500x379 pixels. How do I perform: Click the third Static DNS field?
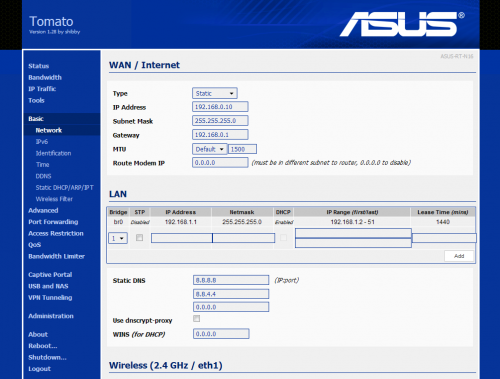(231, 307)
